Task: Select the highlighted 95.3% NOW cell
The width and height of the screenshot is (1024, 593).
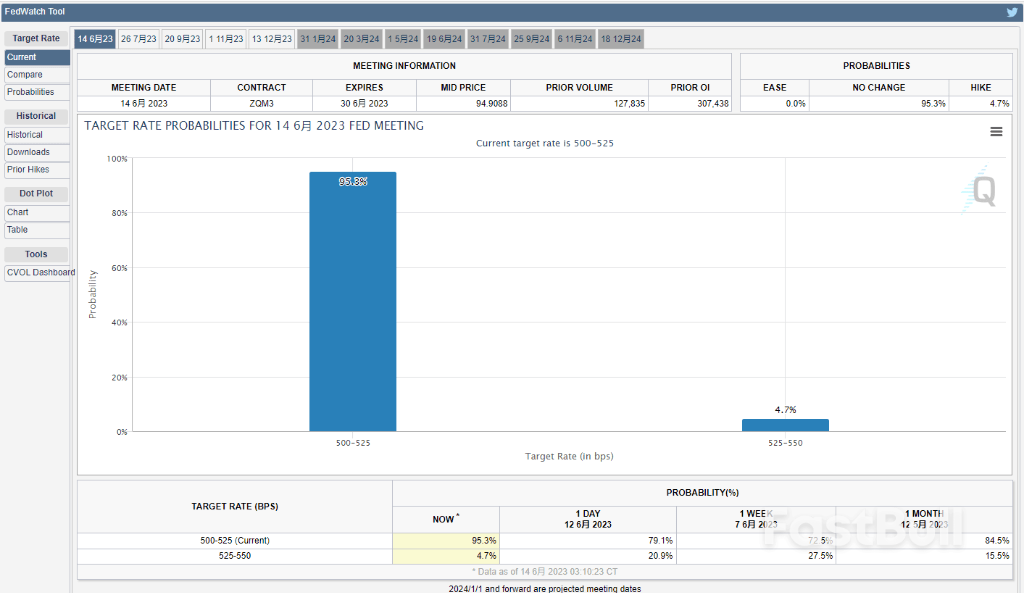Action: click(446, 540)
